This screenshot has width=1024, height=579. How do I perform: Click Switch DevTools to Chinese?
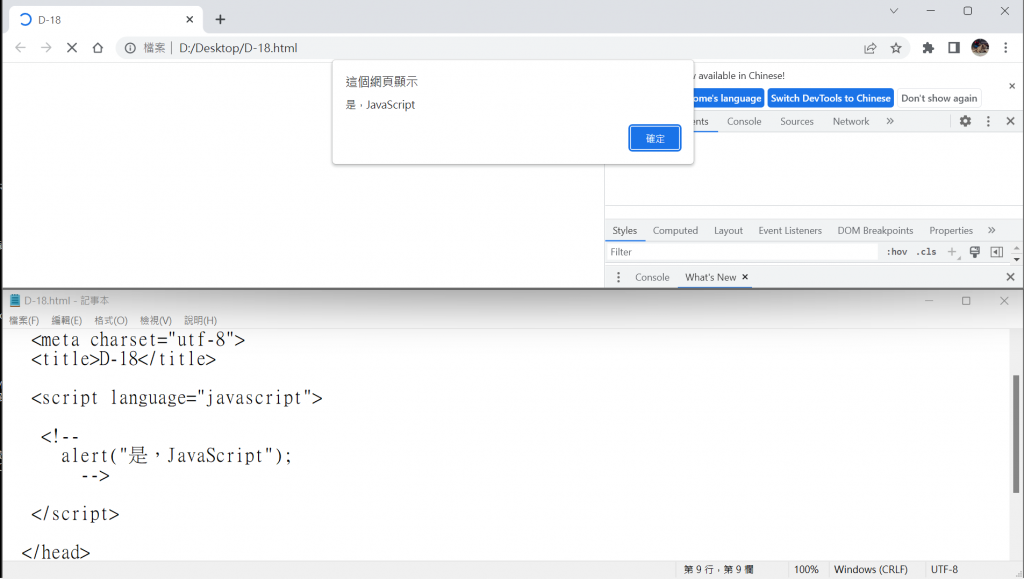coord(830,98)
